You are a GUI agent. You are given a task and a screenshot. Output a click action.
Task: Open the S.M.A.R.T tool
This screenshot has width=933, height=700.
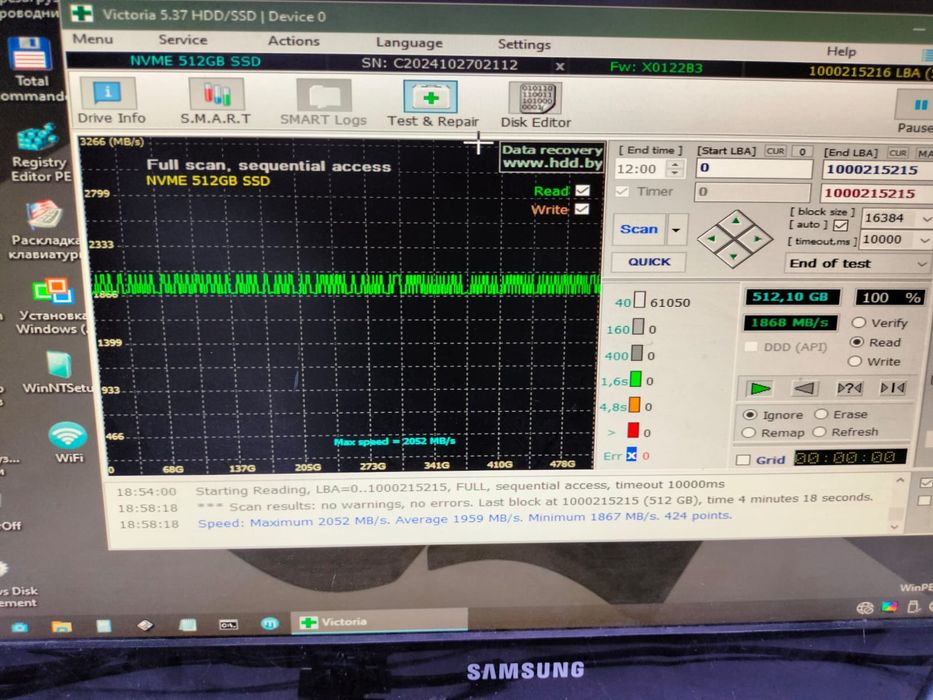pos(215,102)
